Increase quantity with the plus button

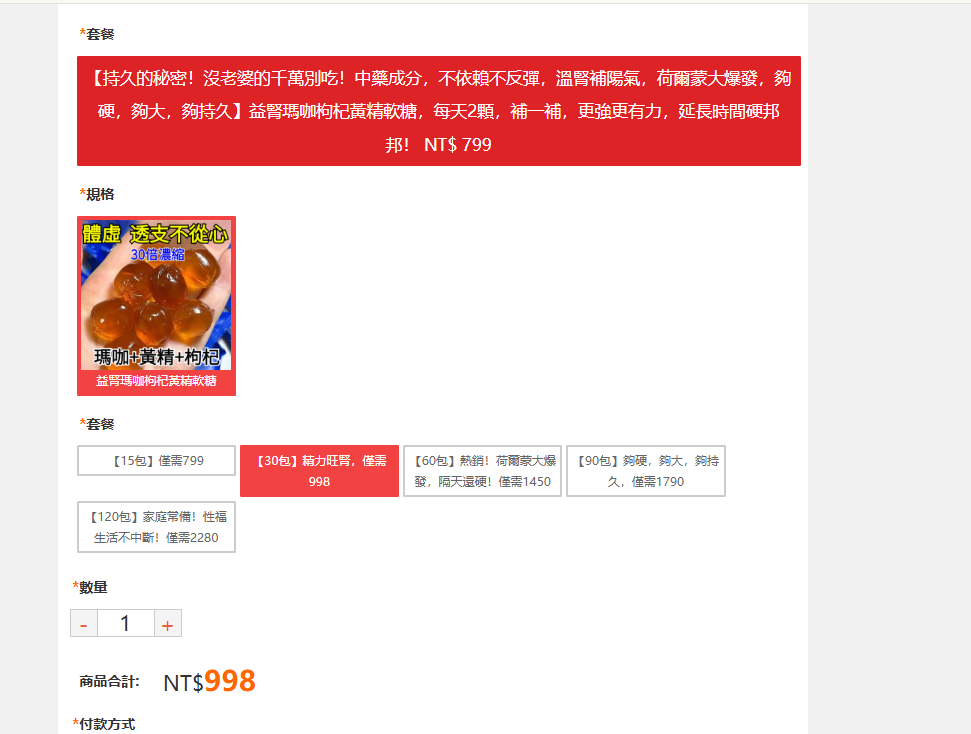click(x=168, y=623)
